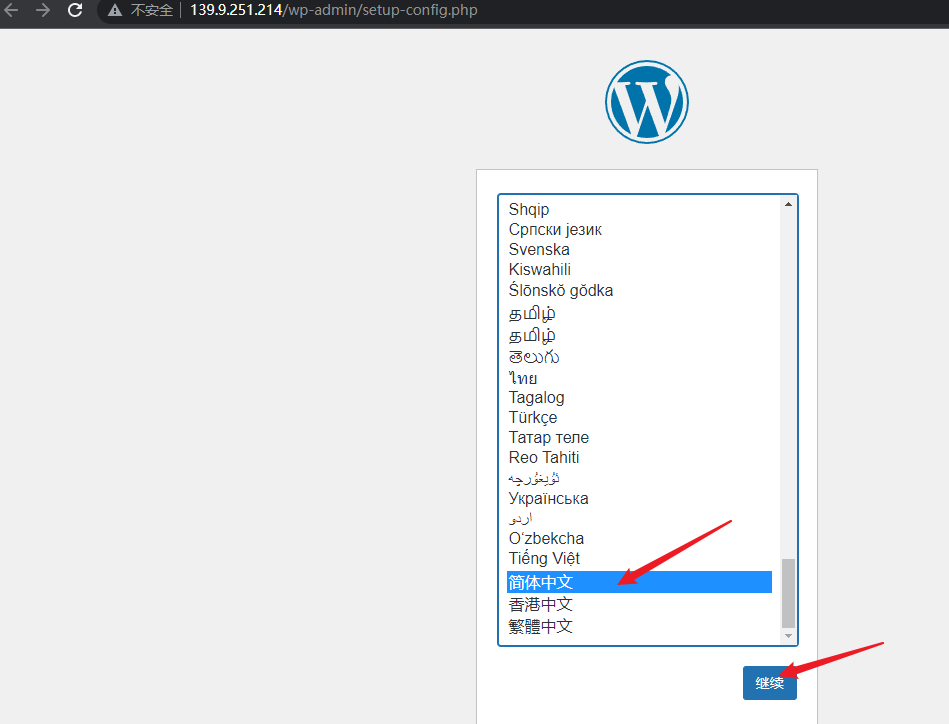Click the browser forward arrow
The width and height of the screenshot is (949, 724).
42,10
